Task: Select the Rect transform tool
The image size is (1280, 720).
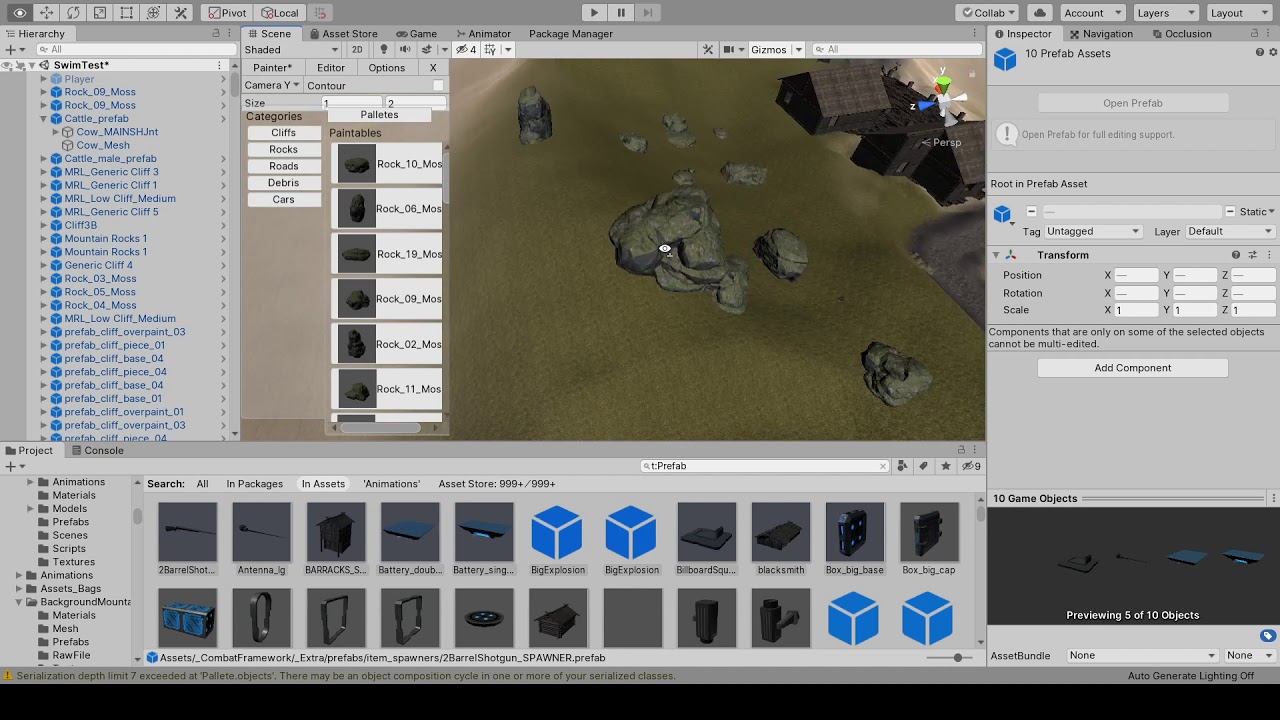Action: click(x=127, y=13)
